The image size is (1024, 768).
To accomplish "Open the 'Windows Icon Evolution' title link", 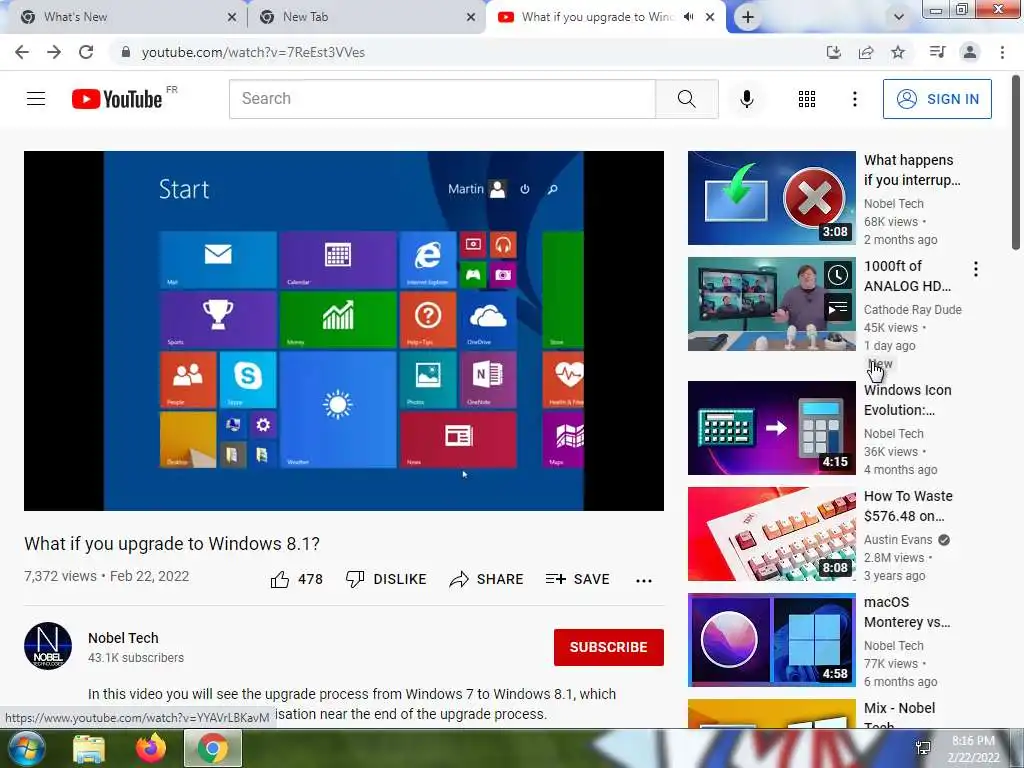I will pos(908,400).
